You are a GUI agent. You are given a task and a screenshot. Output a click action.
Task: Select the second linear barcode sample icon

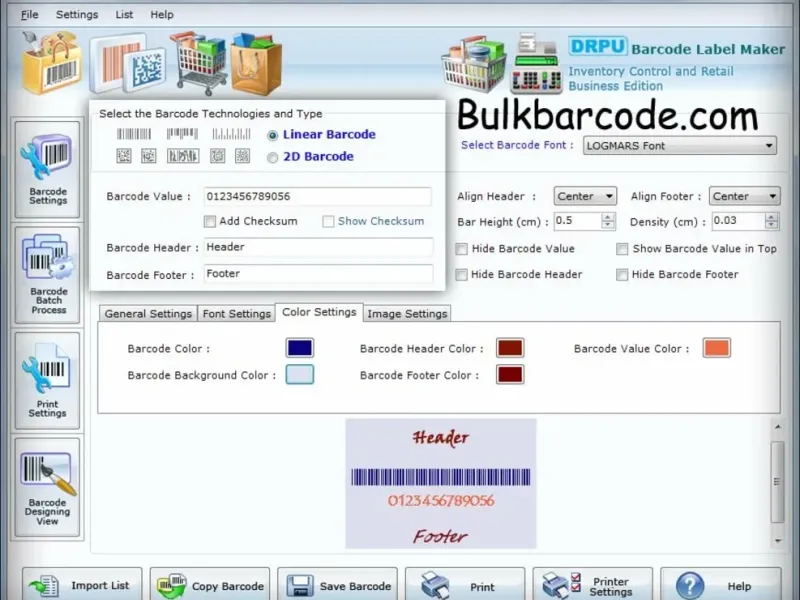(x=182, y=134)
